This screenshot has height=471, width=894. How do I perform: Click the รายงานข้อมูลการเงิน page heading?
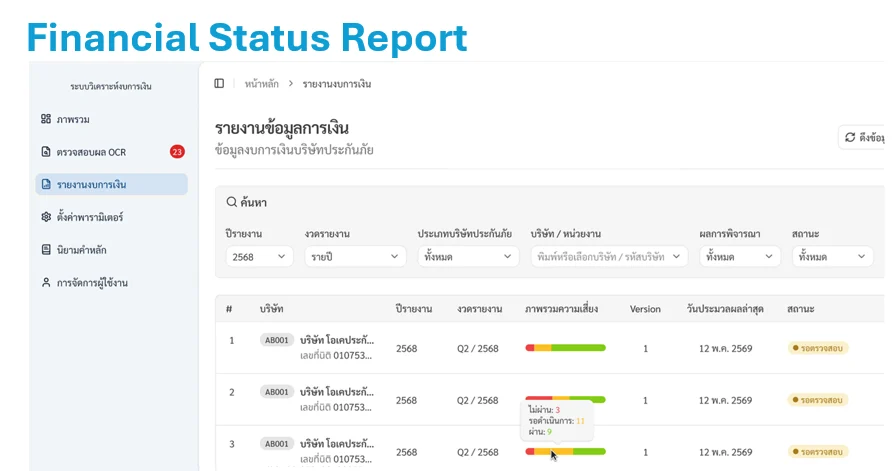click(282, 128)
